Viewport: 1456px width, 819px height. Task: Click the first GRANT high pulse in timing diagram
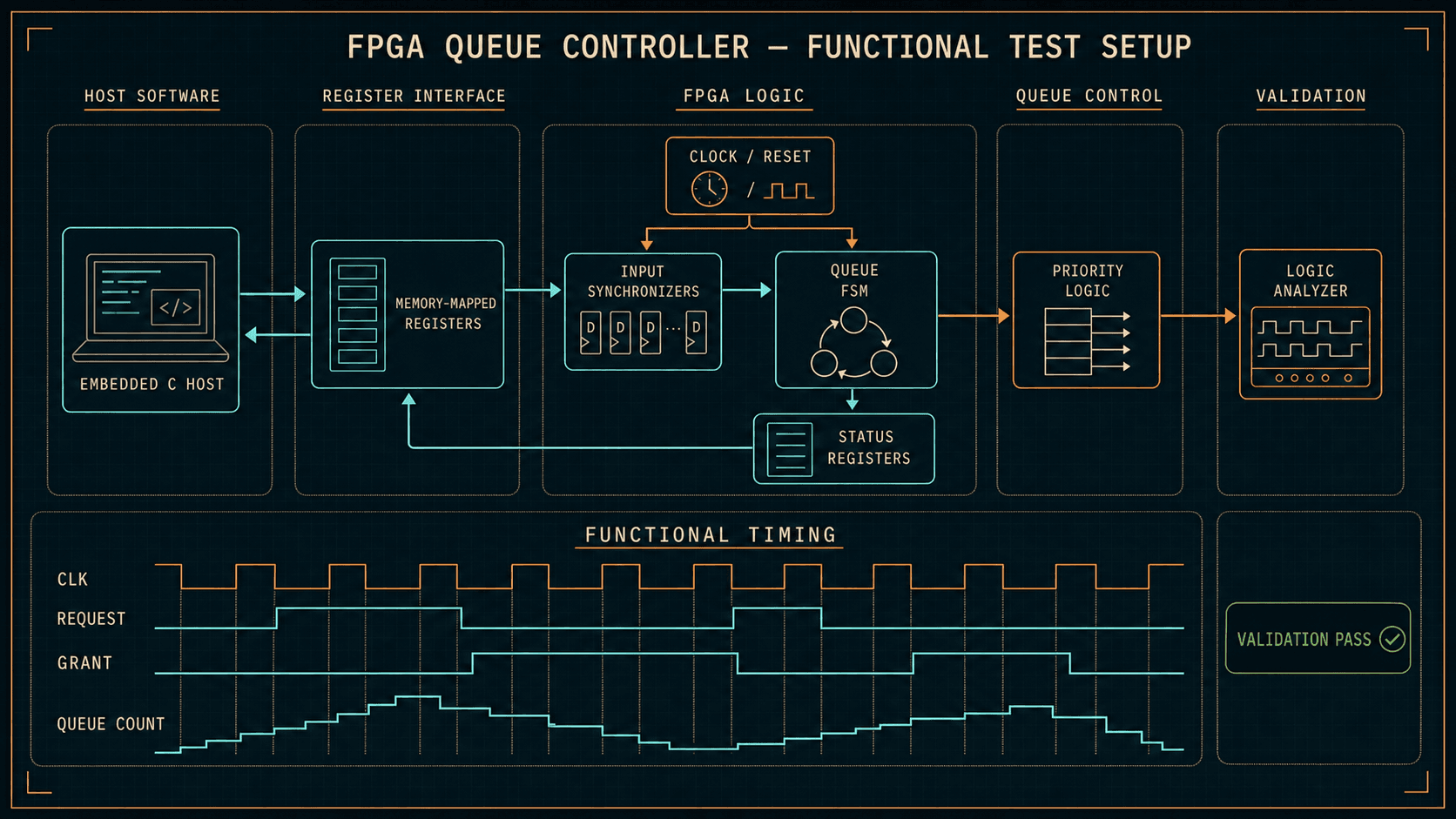(x=605, y=662)
